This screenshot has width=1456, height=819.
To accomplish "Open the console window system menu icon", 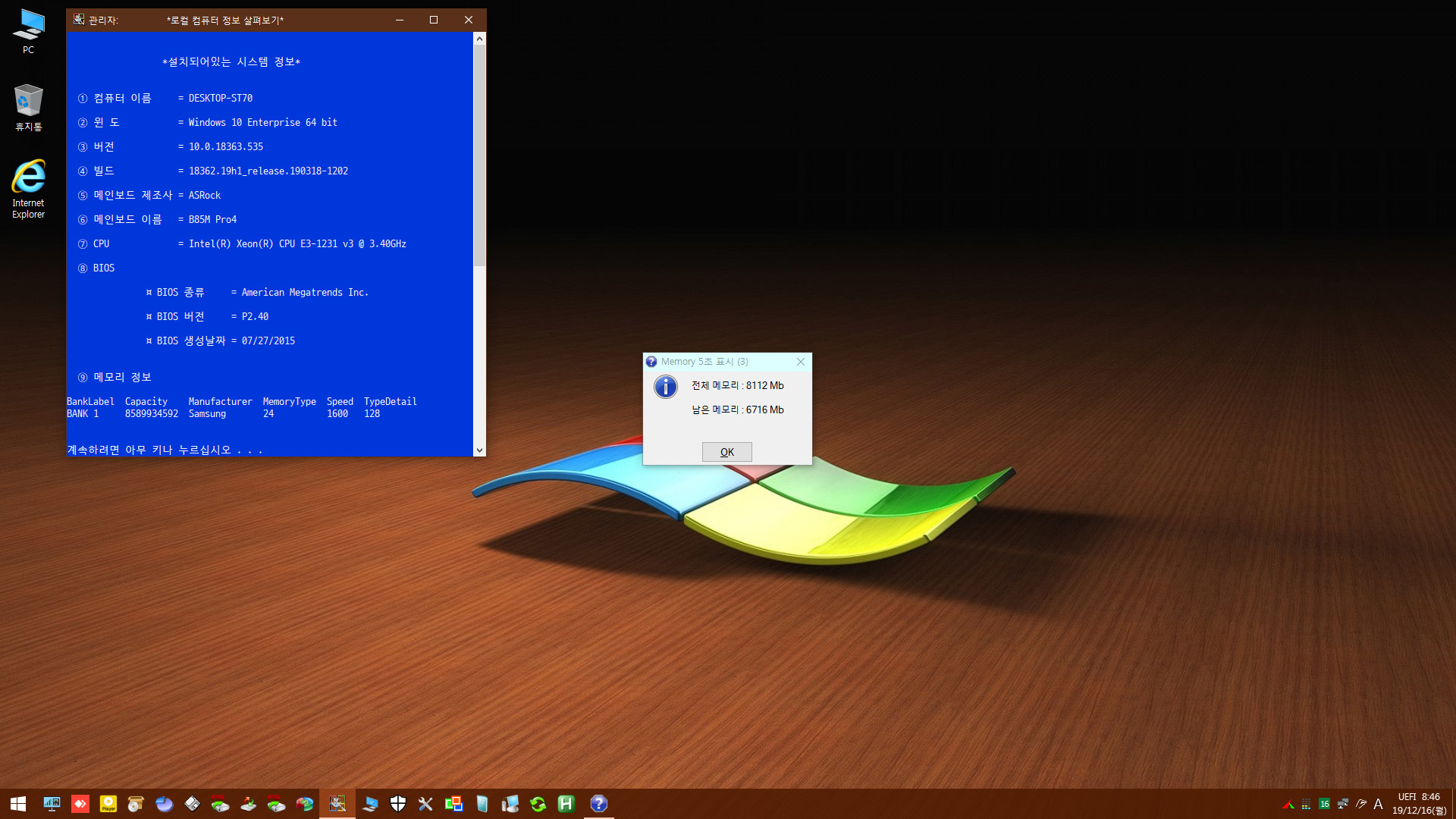I will [x=79, y=20].
